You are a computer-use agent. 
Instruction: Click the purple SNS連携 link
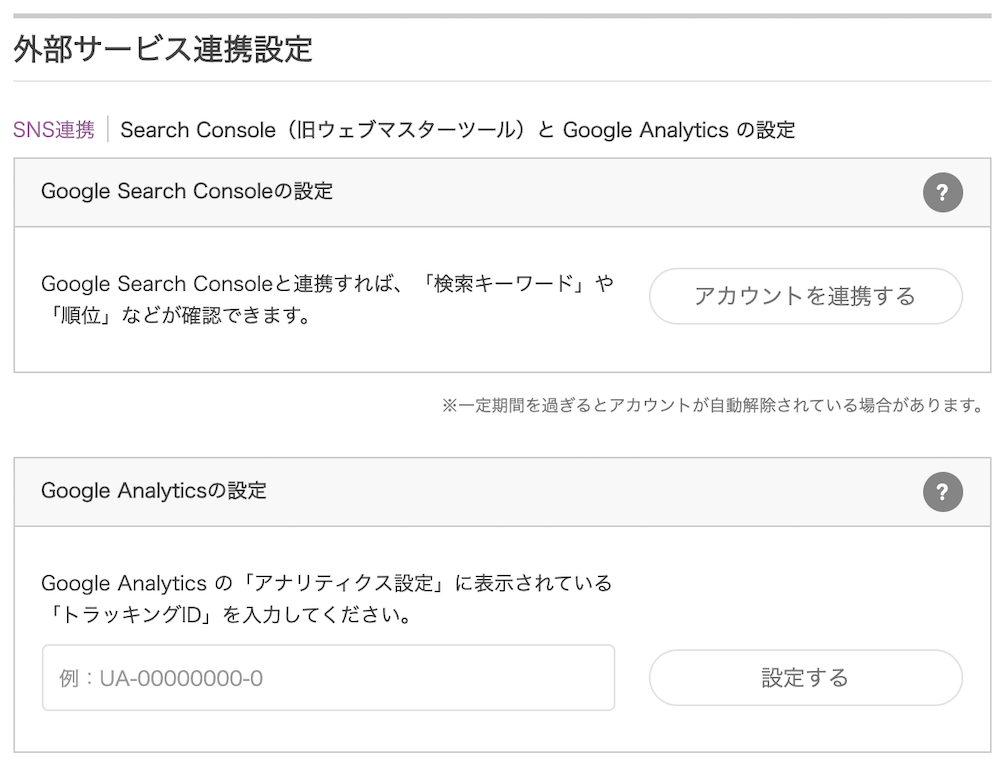[54, 130]
